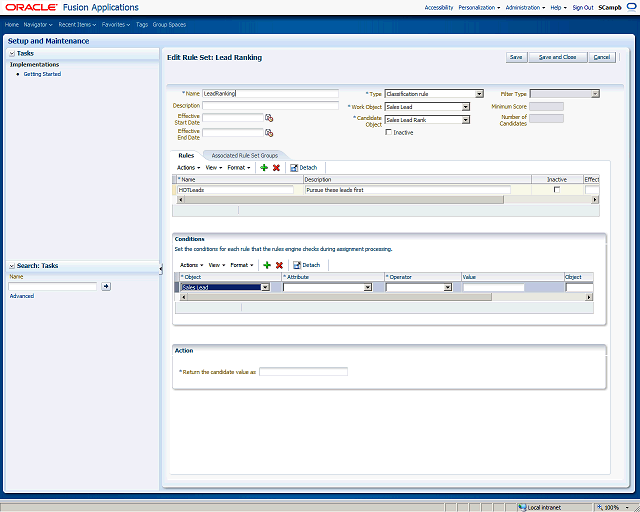640x512 pixels.
Task: Click Save and Close button
Action: point(558,57)
